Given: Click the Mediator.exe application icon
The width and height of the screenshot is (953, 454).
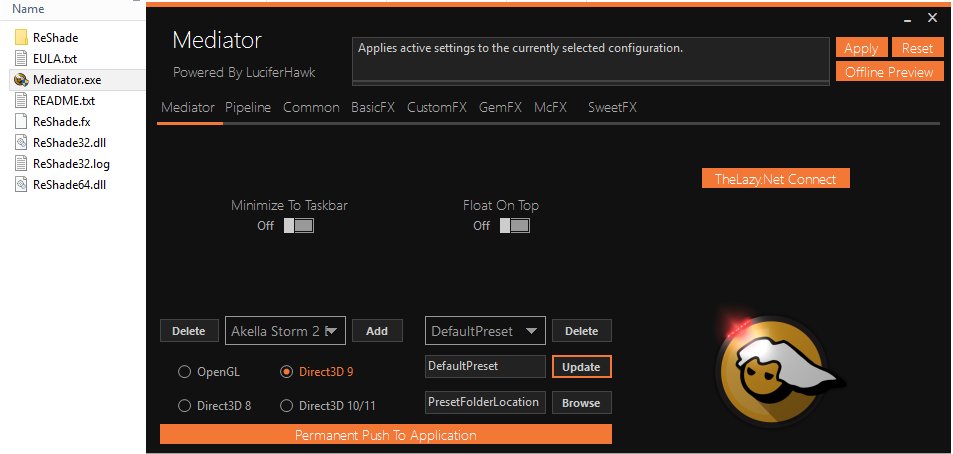Looking at the screenshot, I should click(21, 80).
